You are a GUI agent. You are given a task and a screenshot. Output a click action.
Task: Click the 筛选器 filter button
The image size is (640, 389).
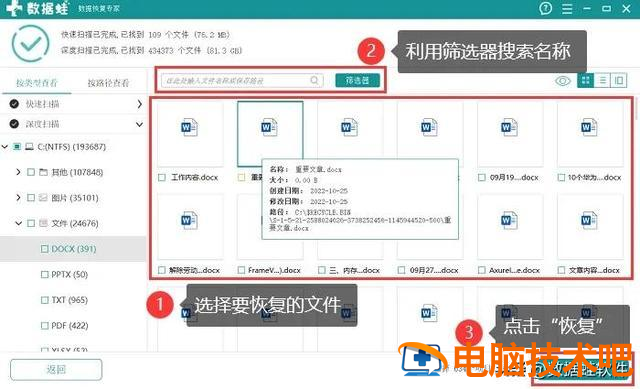tap(358, 80)
